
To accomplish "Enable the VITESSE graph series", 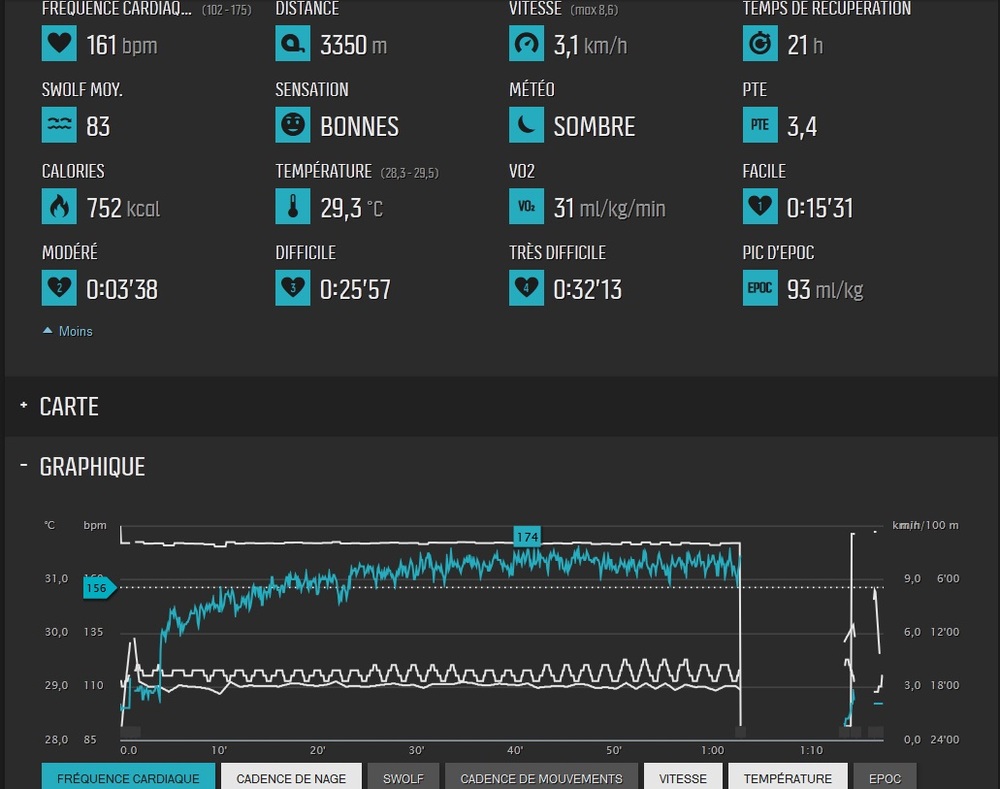I will tap(683, 778).
